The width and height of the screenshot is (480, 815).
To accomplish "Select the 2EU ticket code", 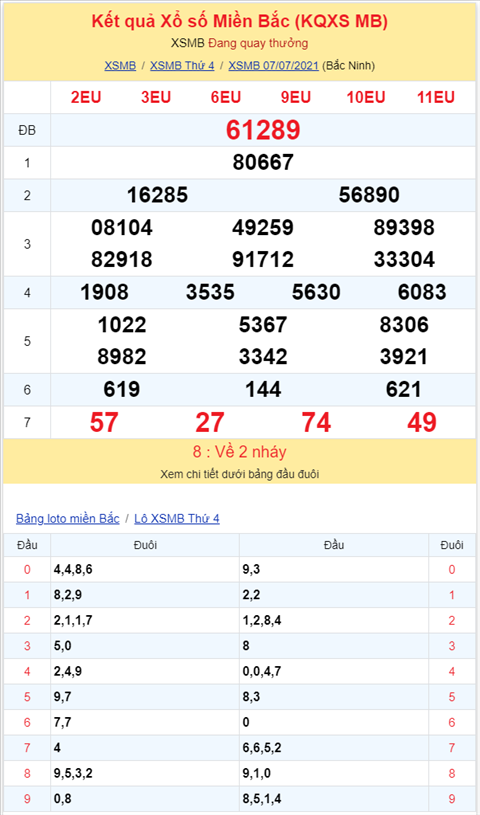I will (86, 97).
